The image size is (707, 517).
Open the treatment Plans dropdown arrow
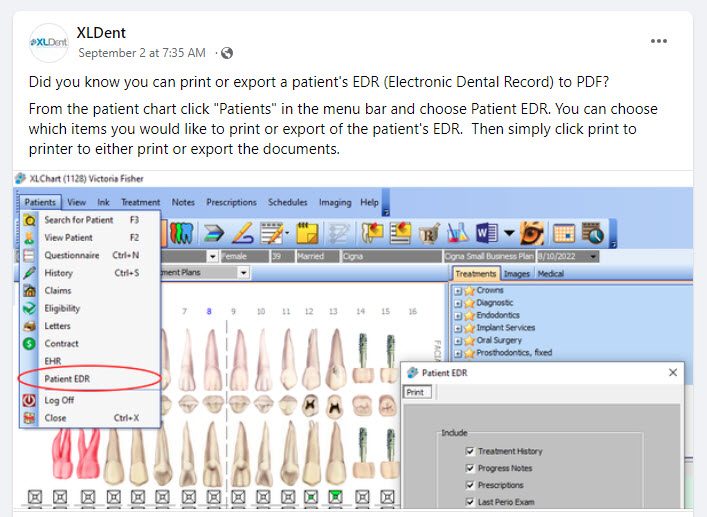click(243, 273)
